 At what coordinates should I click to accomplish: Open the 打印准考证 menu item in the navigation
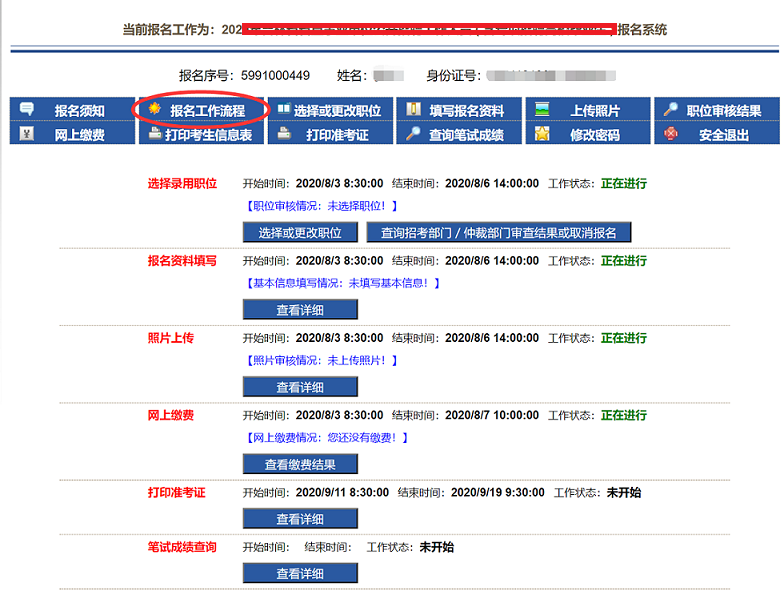tap(337, 135)
